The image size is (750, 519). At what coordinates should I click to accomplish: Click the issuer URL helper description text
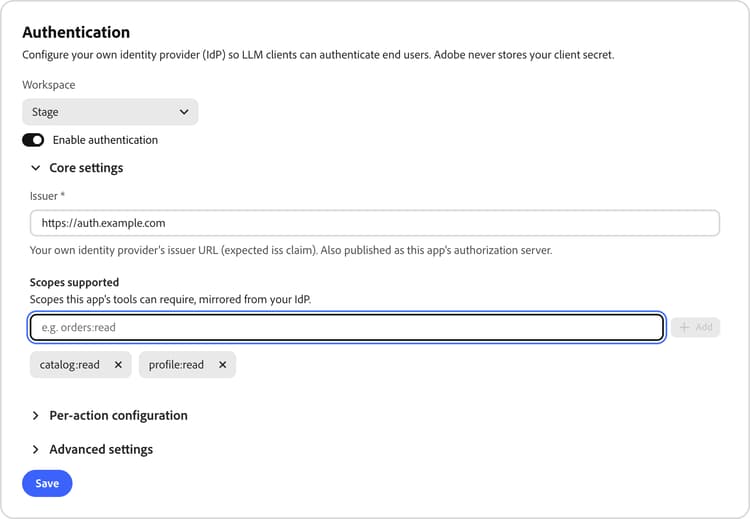click(x=291, y=250)
